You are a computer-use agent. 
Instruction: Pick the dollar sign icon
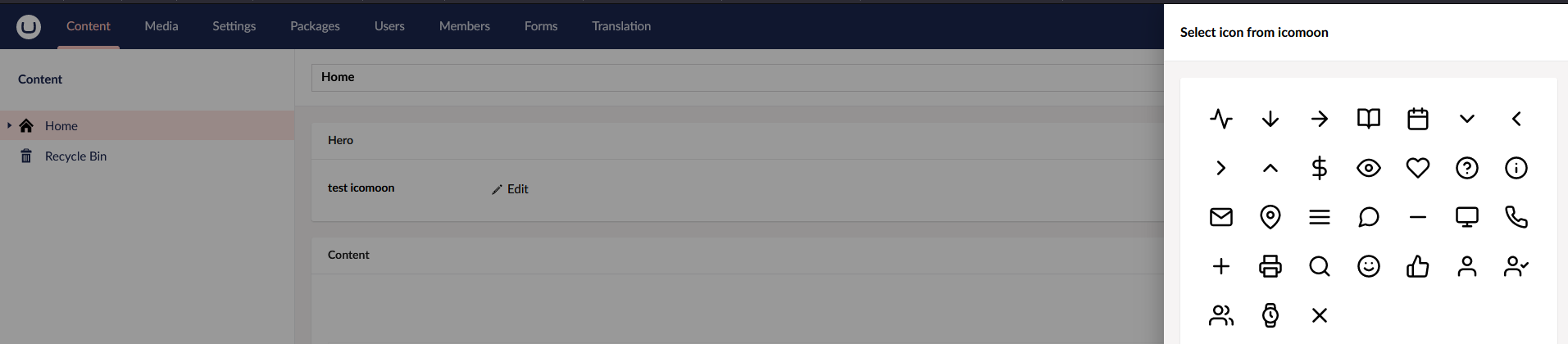(x=1320, y=168)
